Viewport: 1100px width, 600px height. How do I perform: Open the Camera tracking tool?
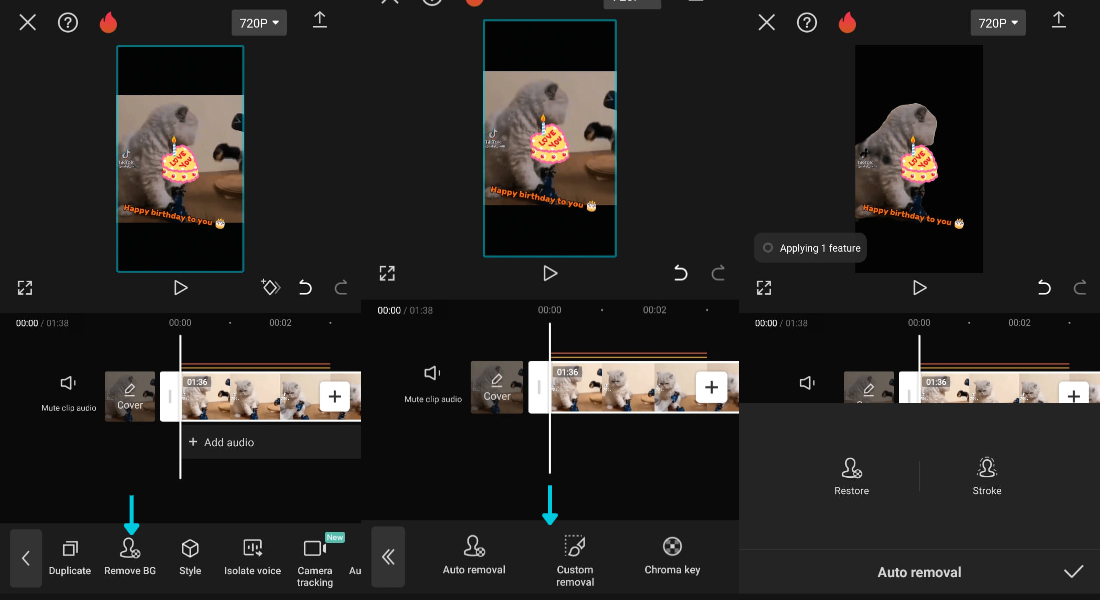click(315, 564)
